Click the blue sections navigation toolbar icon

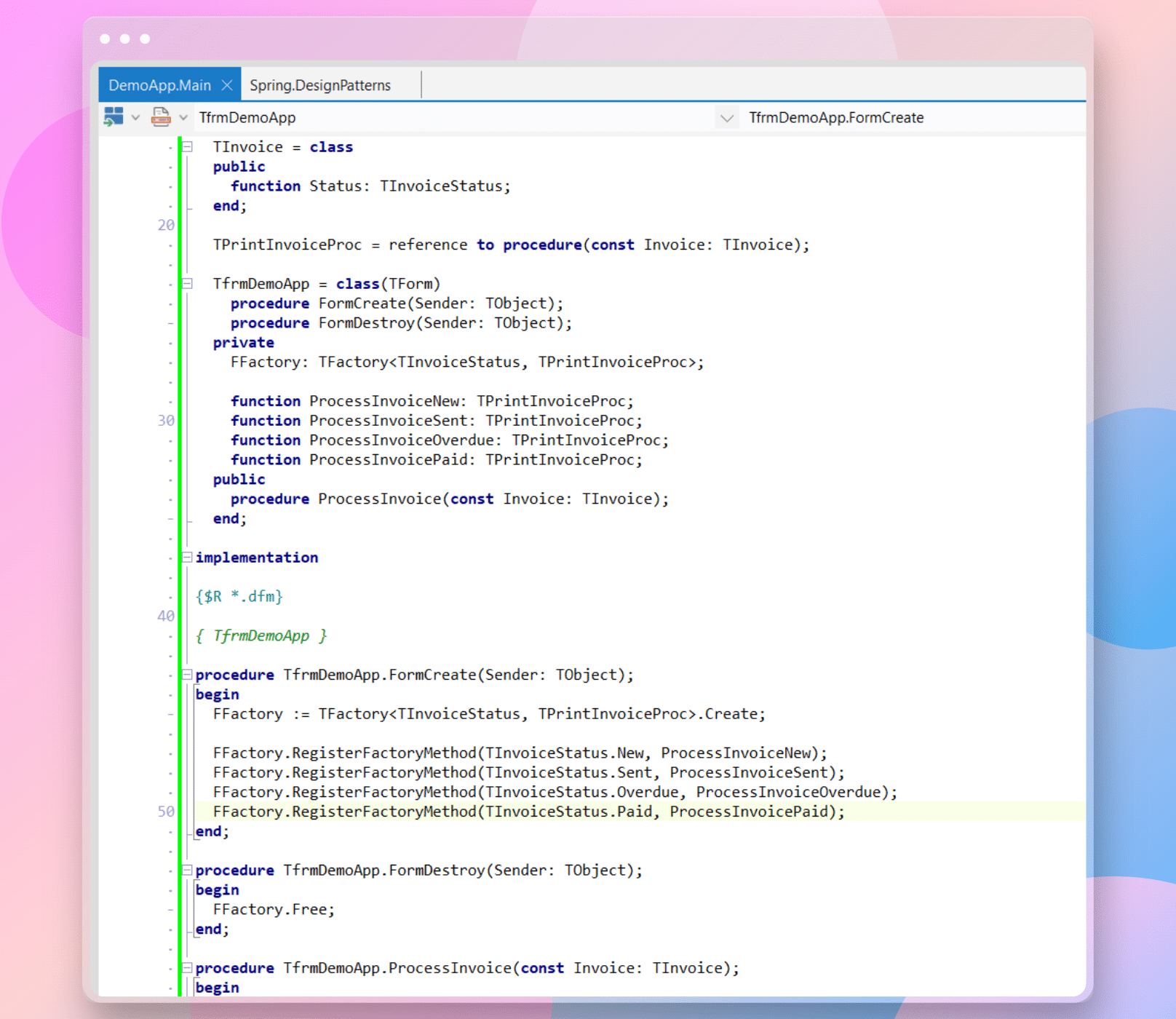[x=114, y=116]
